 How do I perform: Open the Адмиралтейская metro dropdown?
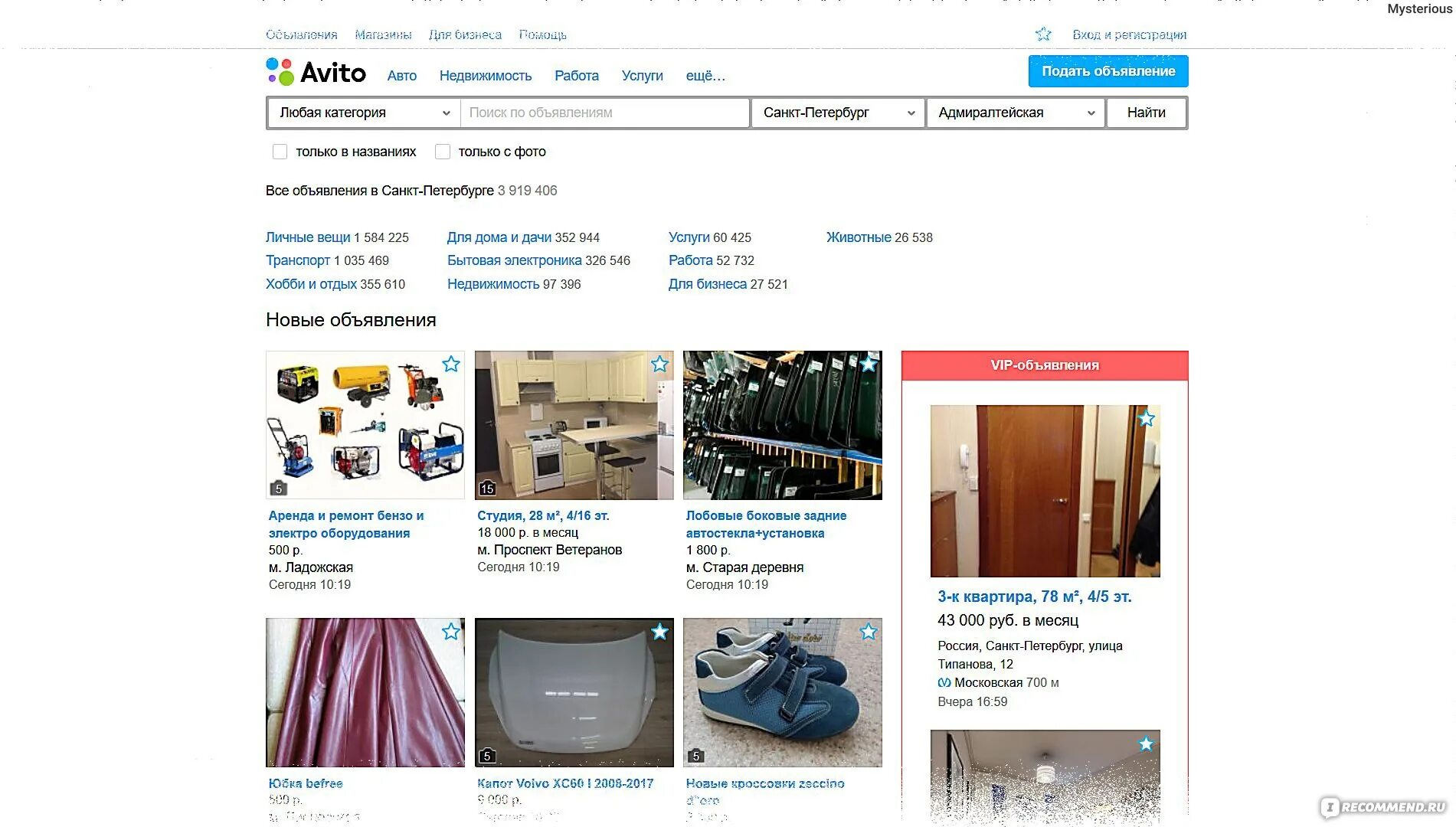point(1016,113)
